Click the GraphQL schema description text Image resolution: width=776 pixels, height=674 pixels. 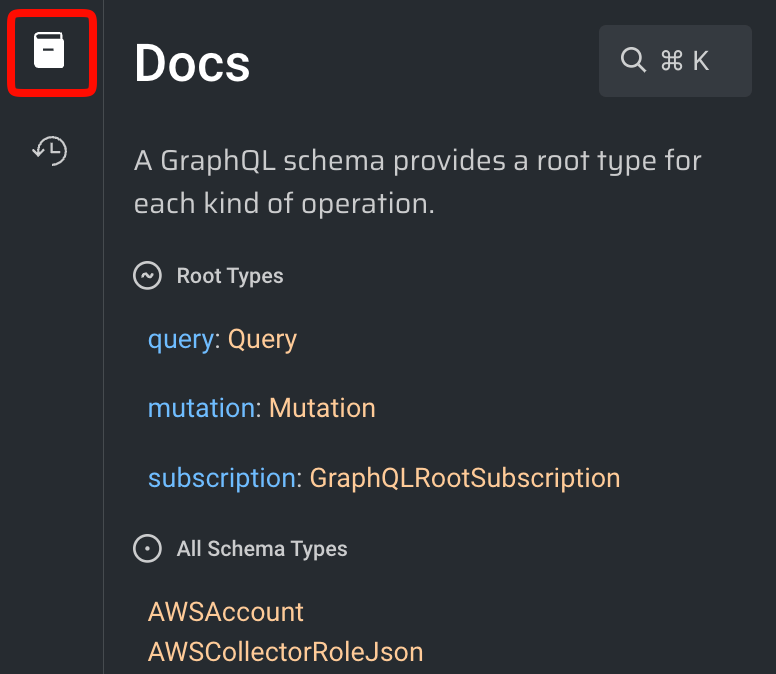(417, 182)
